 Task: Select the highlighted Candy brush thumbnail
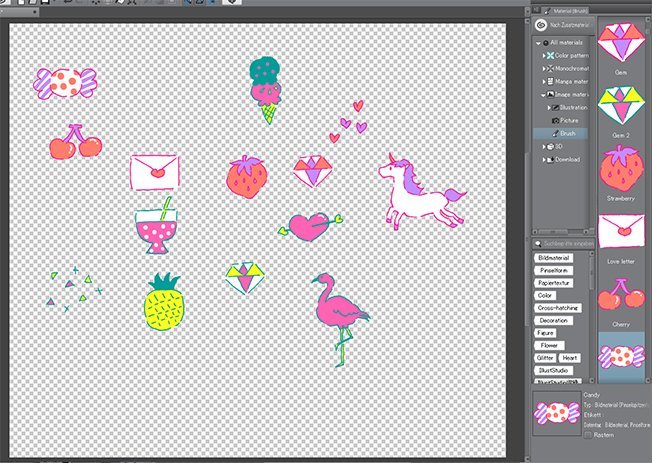621,357
